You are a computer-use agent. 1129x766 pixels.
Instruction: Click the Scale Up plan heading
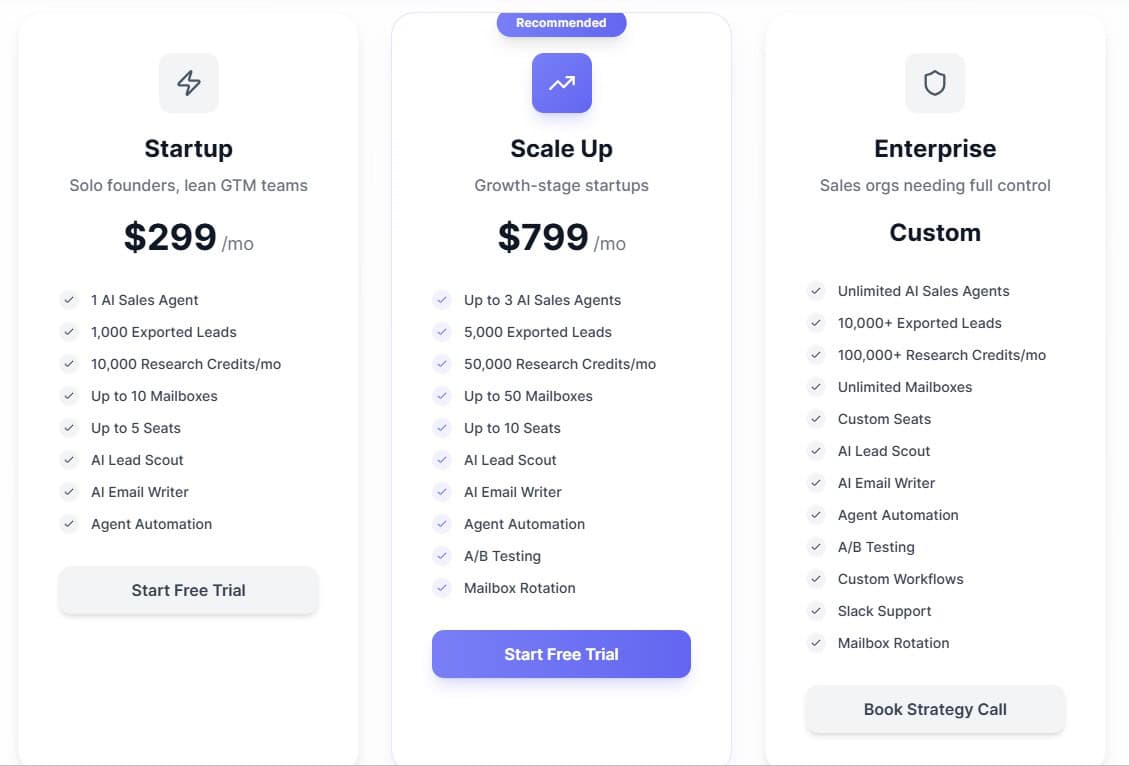click(x=561, y=148)
